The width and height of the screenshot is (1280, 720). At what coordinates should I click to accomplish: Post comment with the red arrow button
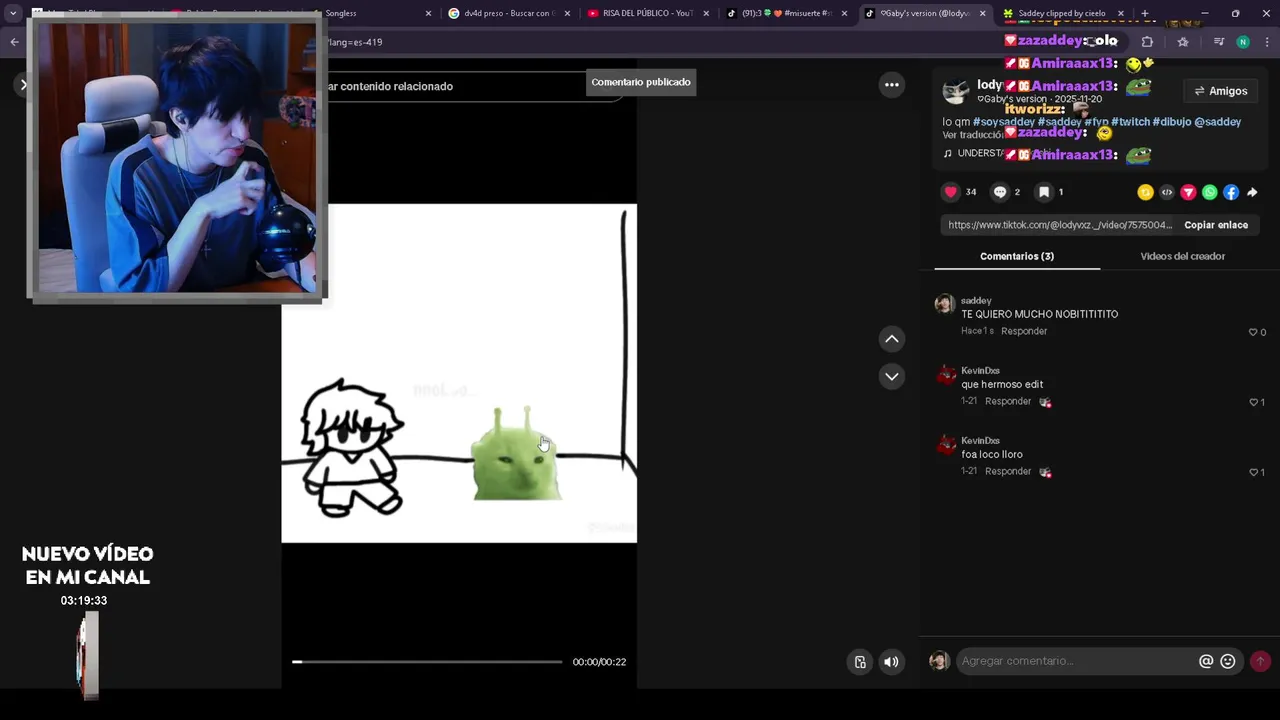click(x=1260, y=661)
